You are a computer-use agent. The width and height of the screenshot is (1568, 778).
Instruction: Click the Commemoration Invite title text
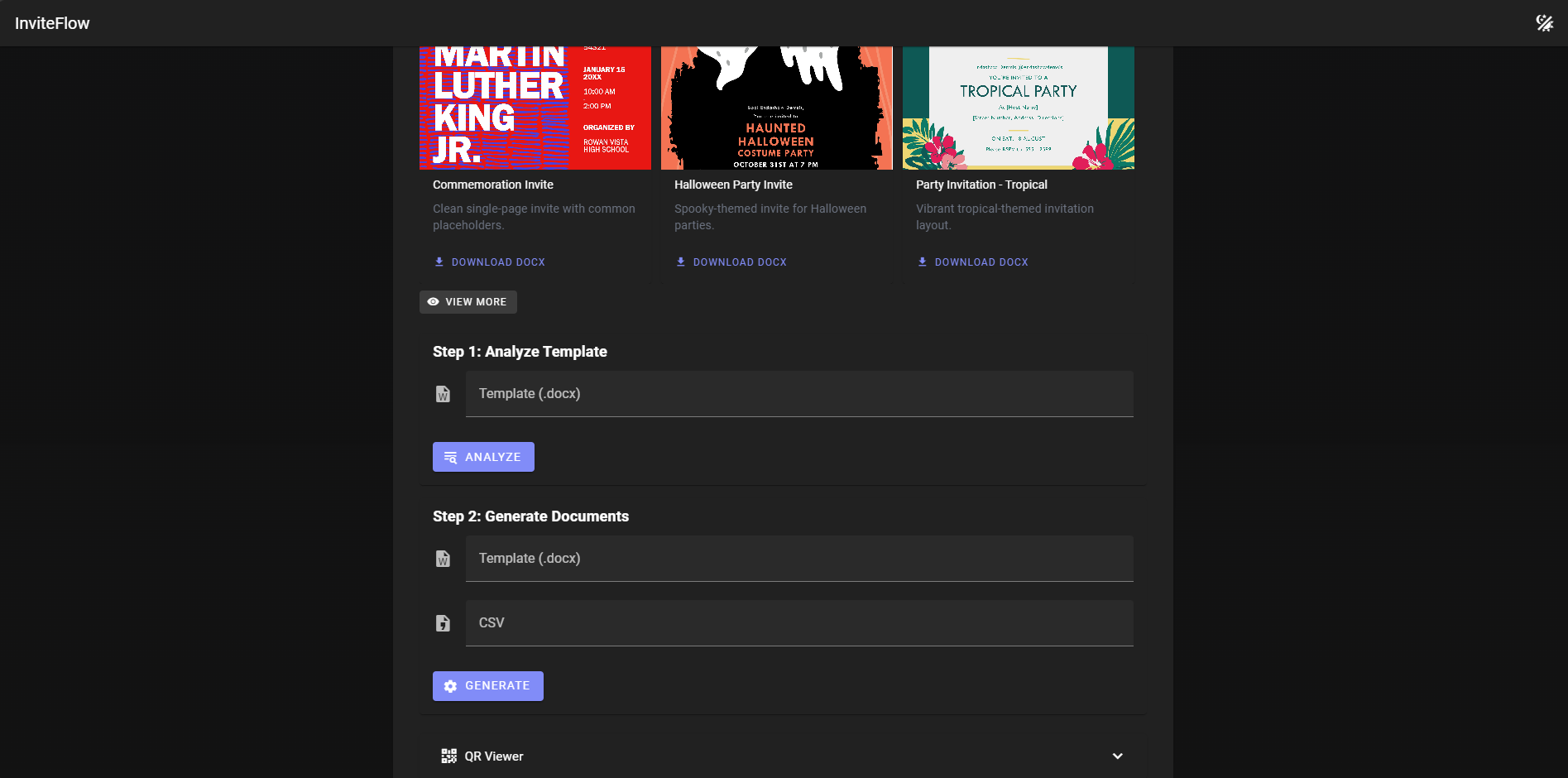point(493,185)
